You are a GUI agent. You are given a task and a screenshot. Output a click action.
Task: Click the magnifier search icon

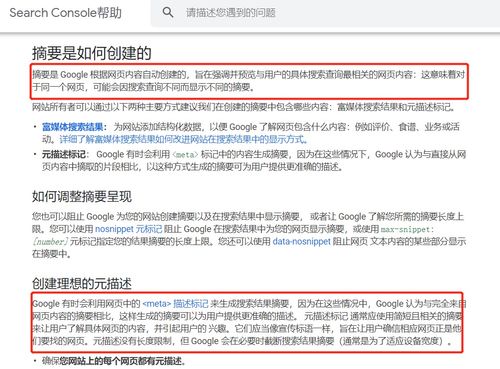coord(168,12)
